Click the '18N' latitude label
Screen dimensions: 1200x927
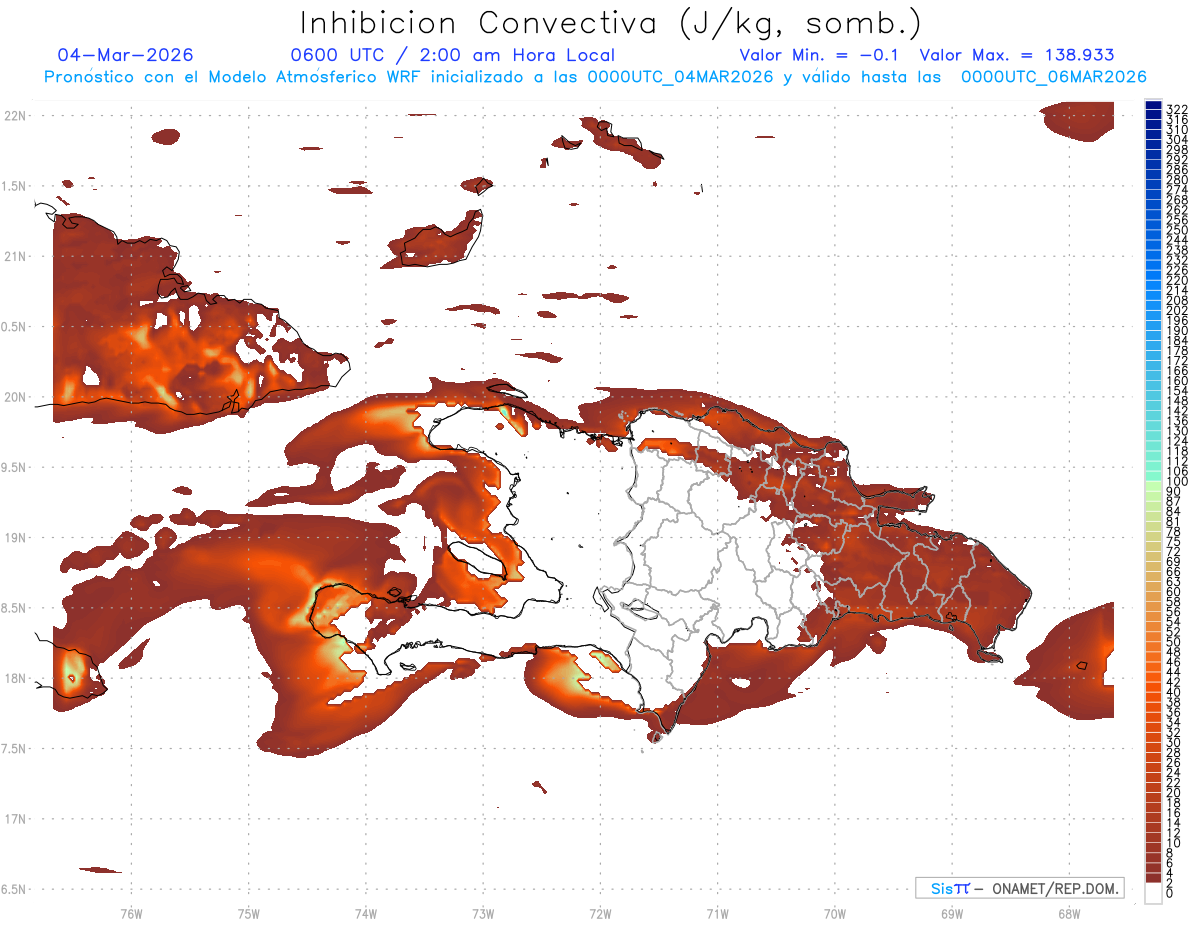pyautogui.click(x=15, y=678)
